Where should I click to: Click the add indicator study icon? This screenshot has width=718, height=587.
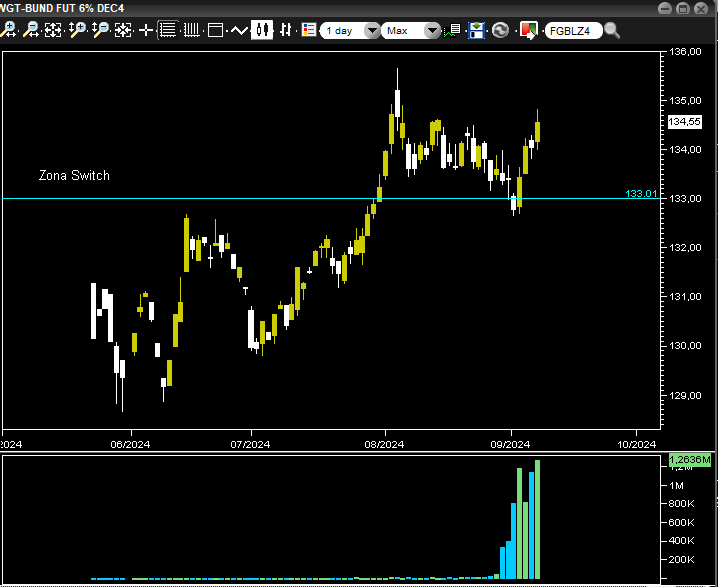coord(453,30)
